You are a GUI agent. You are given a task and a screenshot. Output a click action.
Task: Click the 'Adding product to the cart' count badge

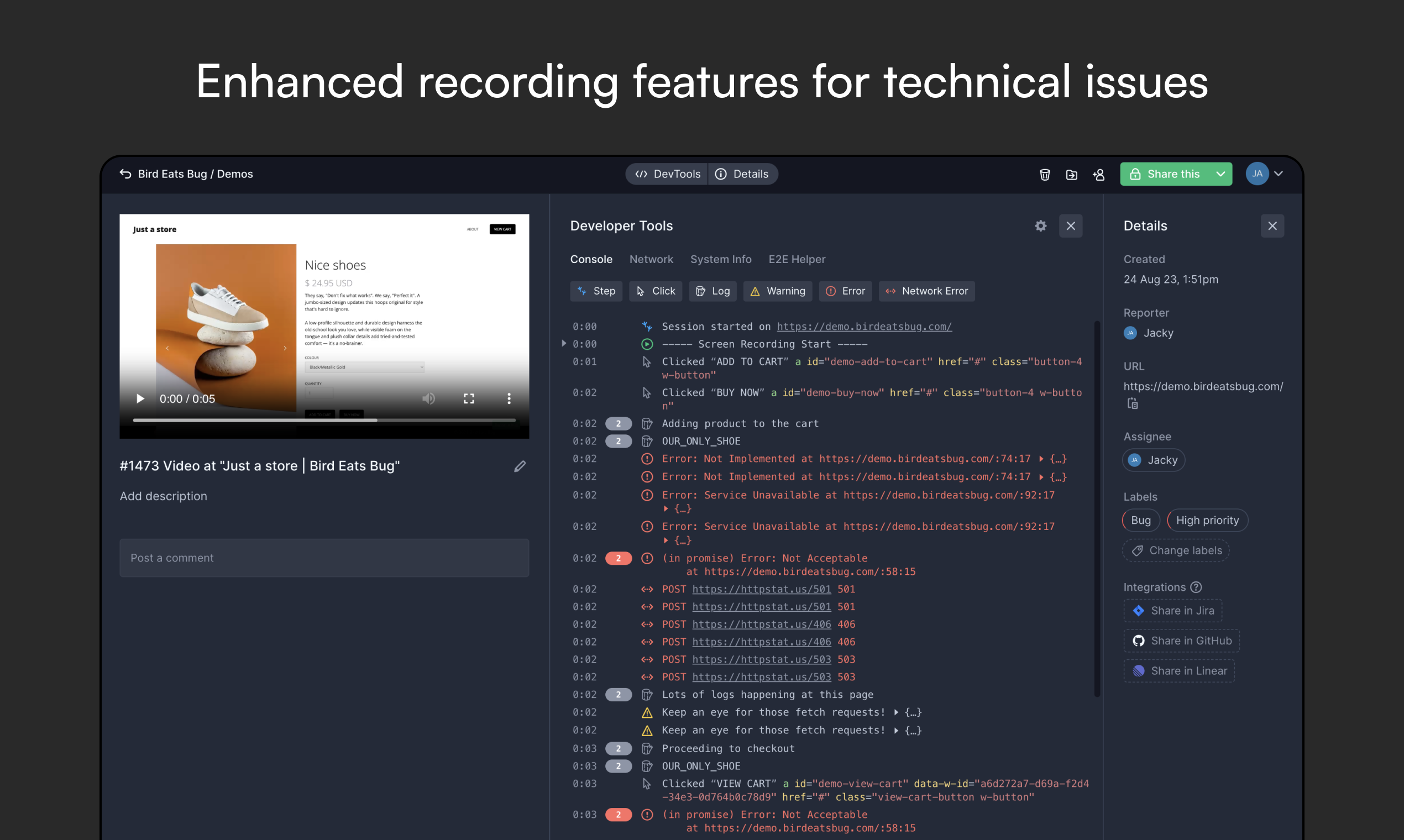point(618,423)
